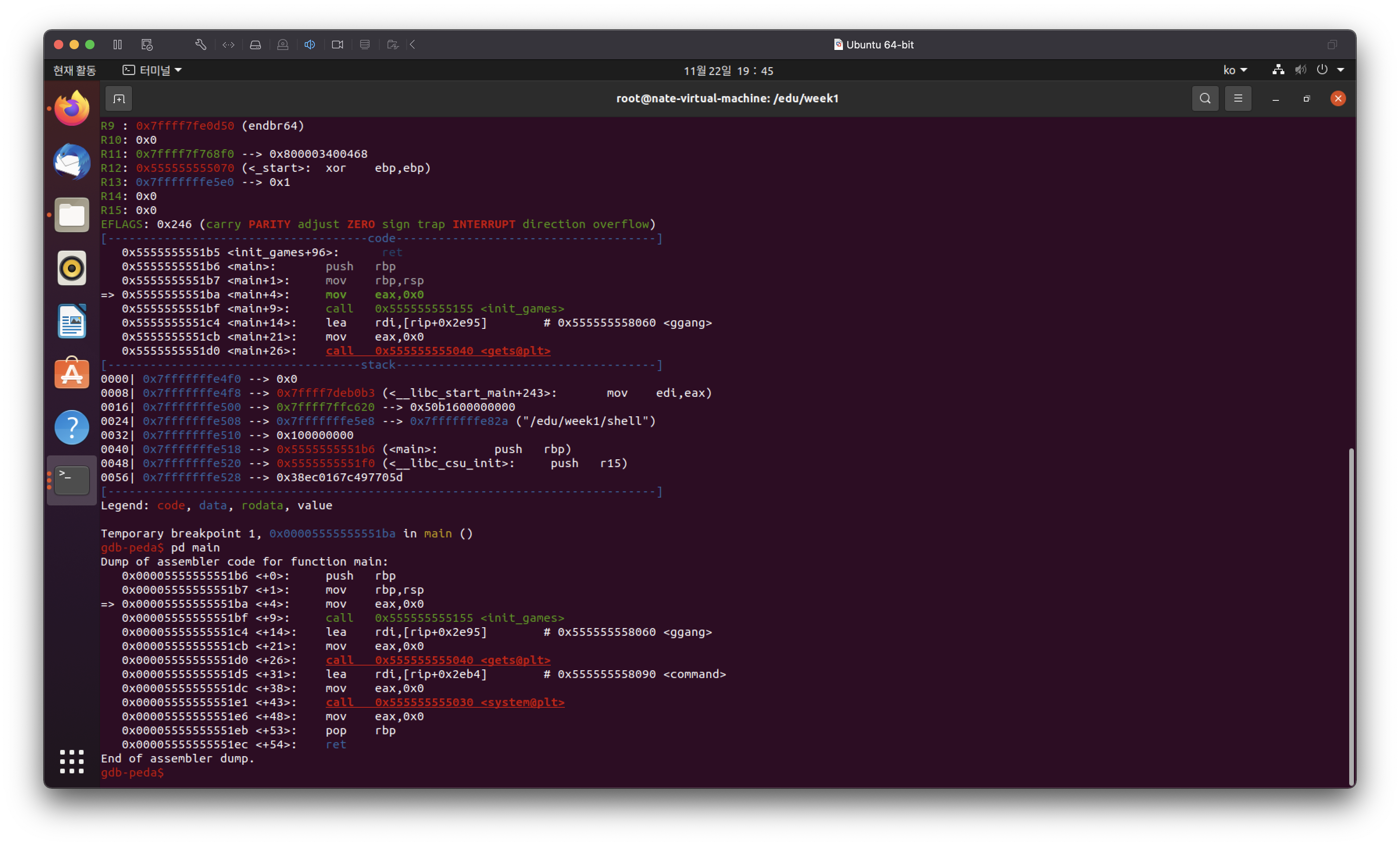Click the new terminal tab button
The image size is (1400, 846).
[119, 99]
